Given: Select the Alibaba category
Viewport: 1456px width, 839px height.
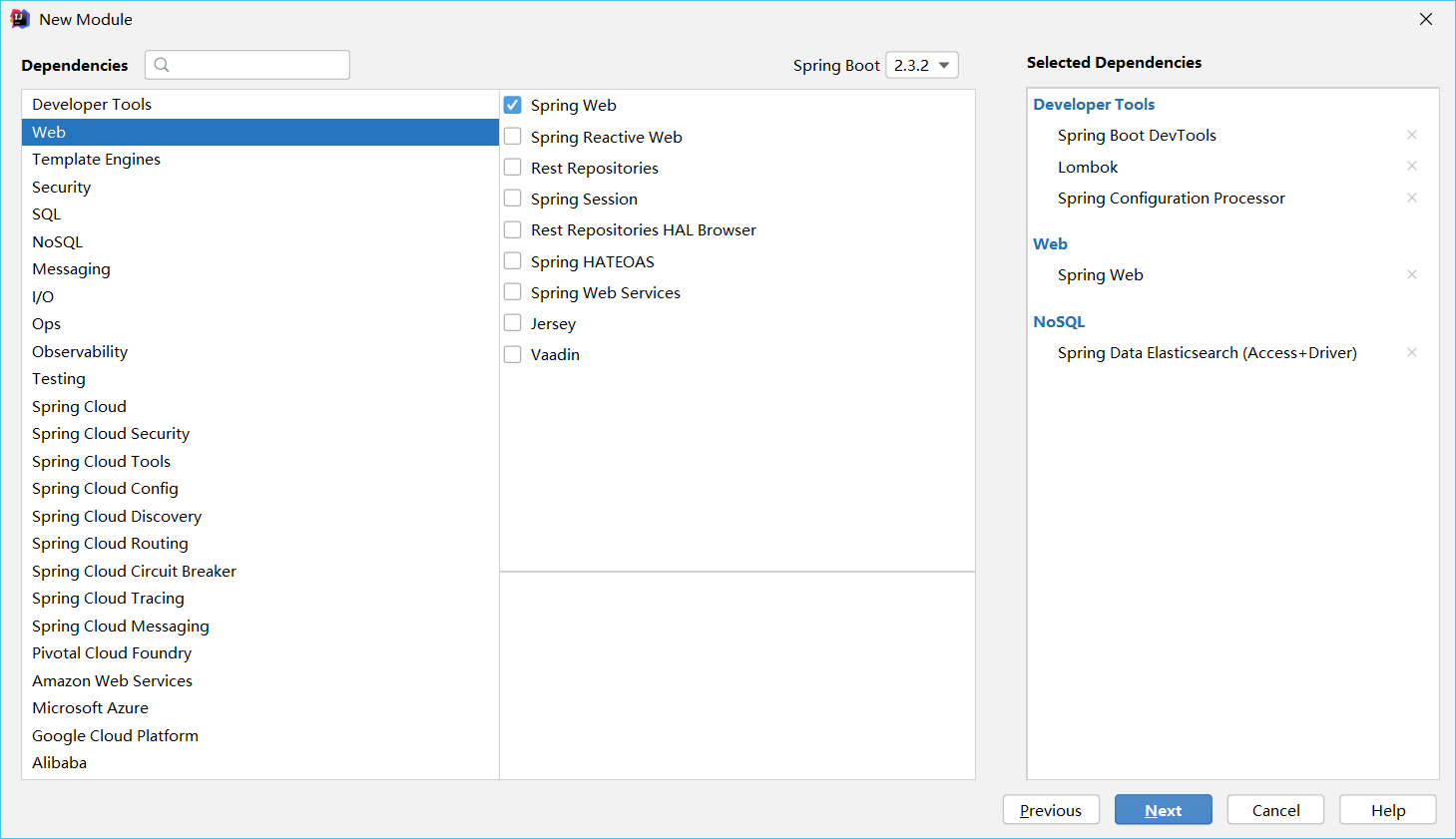Looking at the screenshot, I should pyautogui.click(x=260, y=762).
